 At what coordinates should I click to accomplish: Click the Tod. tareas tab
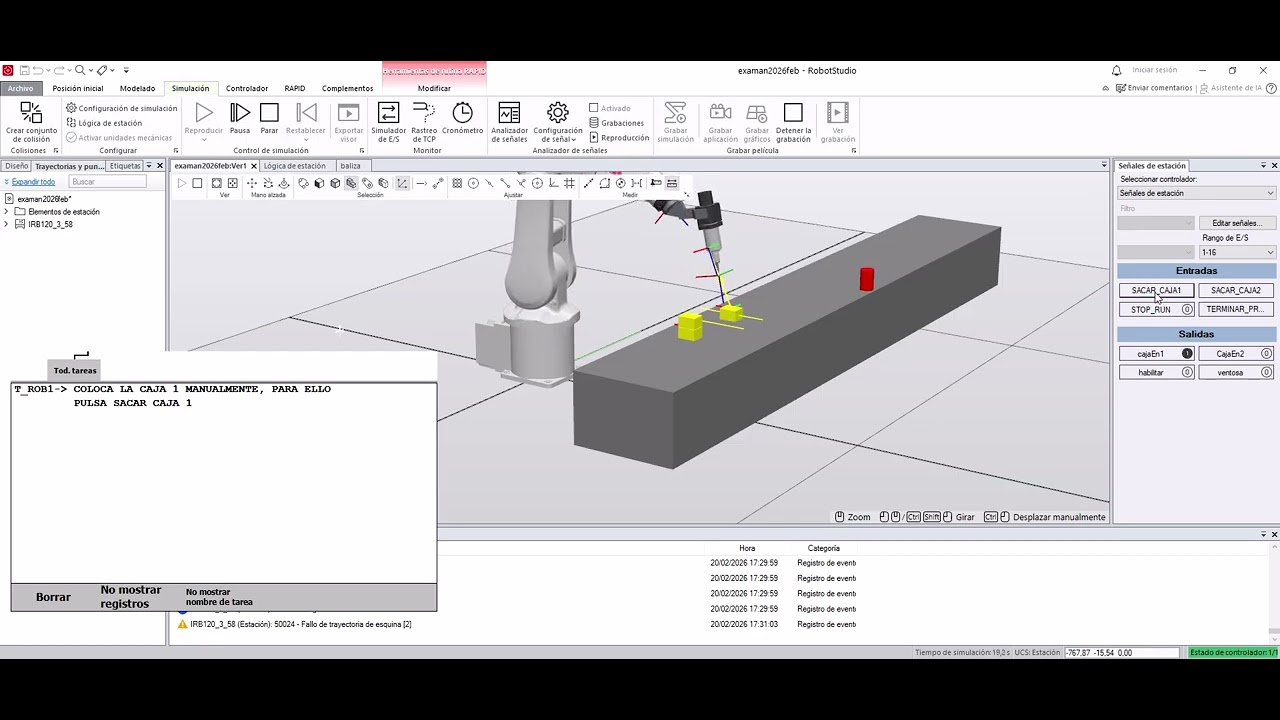pos(75,370)
